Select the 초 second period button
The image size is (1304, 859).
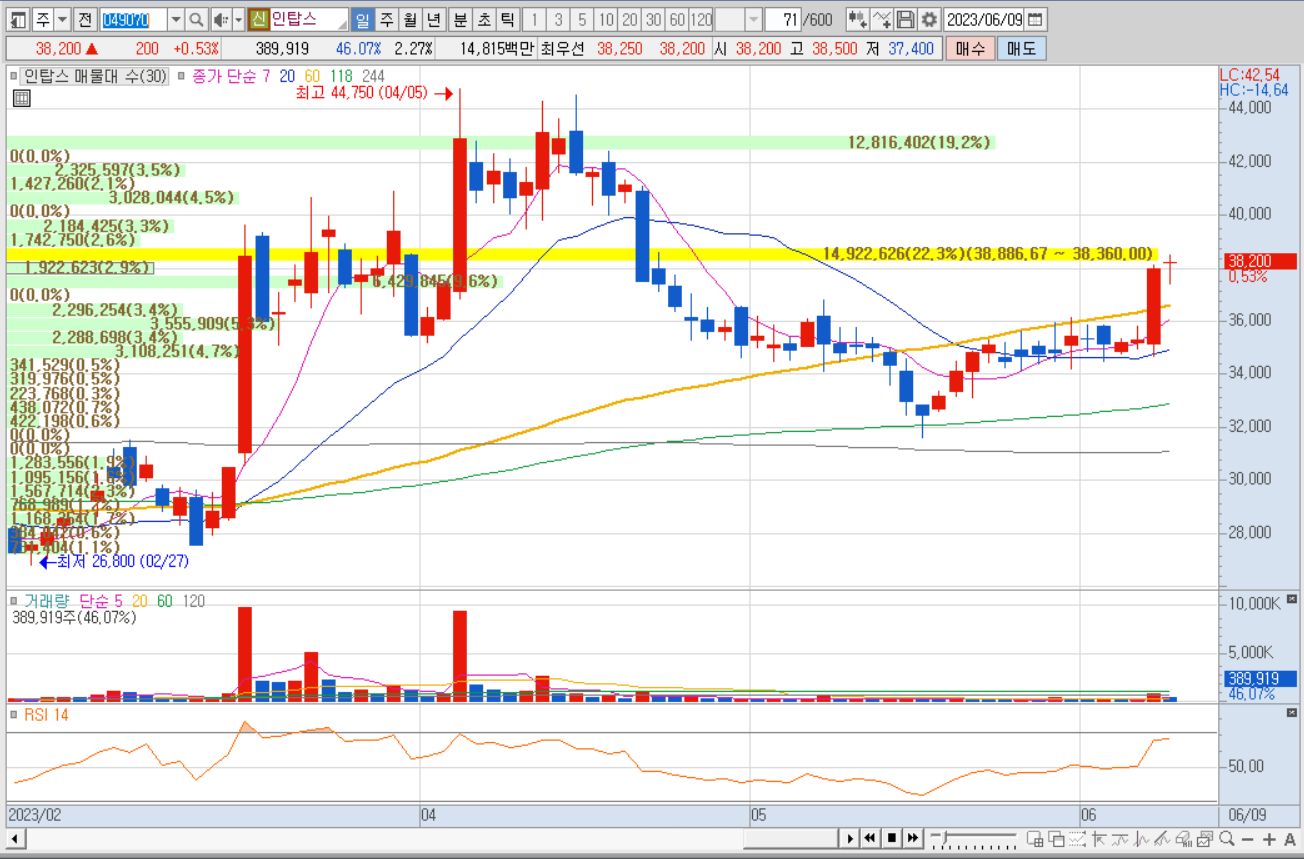484,19
